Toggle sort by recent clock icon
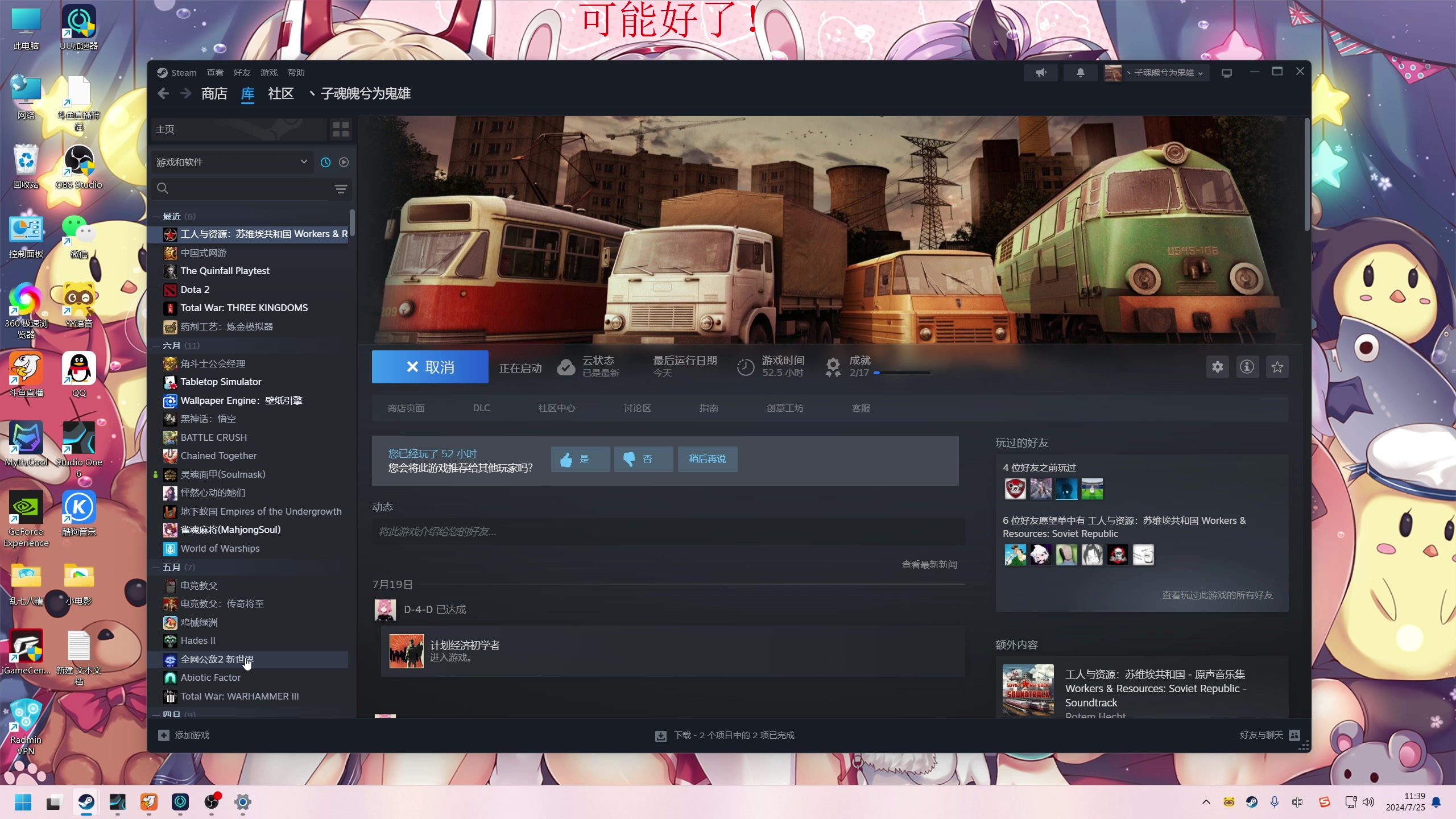1456x819 pixels. pos(325,162)
